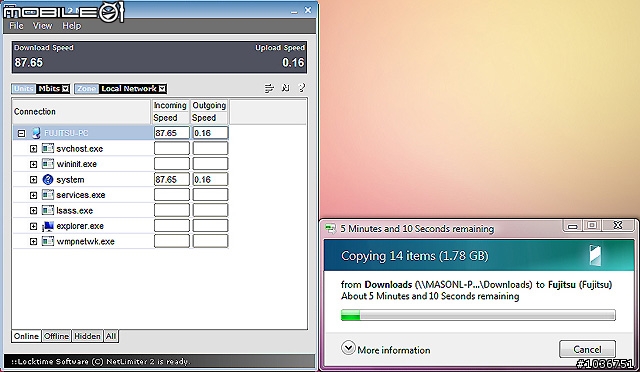Image resolution: width=640 pixels, height=372 pixels.
Task: Click the svchost.exe process icon
Action: [x=48, y=148]
